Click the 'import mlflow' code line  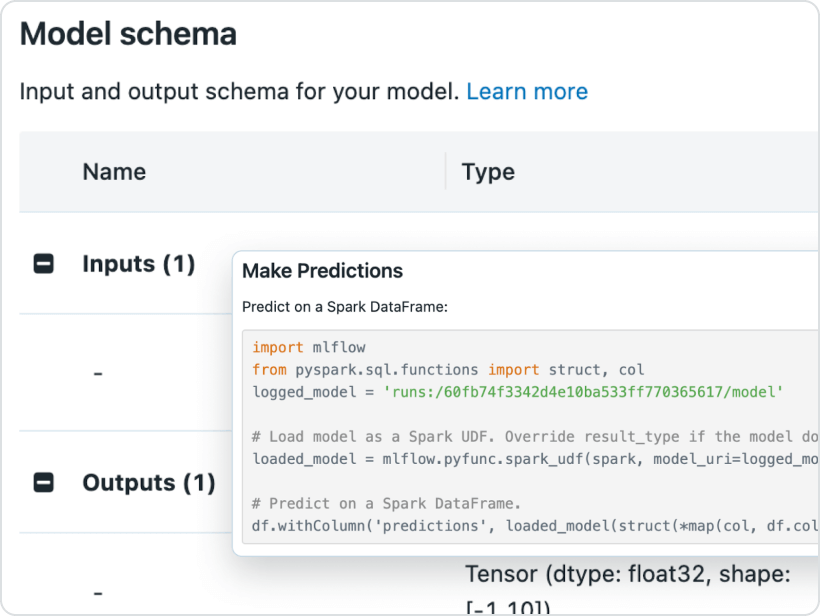309,348
